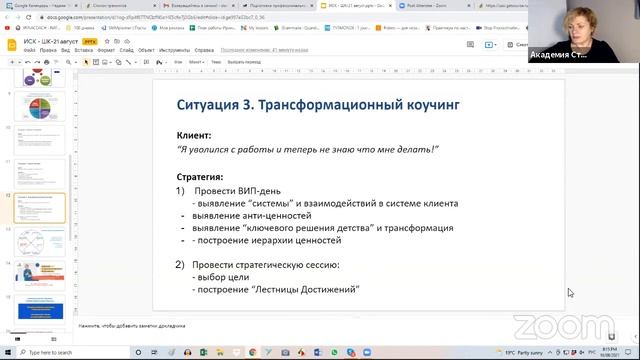The width and height of the screenshot is (640, 360).
Task: Open the Инструменты menu
Action: tap(174, 50)
